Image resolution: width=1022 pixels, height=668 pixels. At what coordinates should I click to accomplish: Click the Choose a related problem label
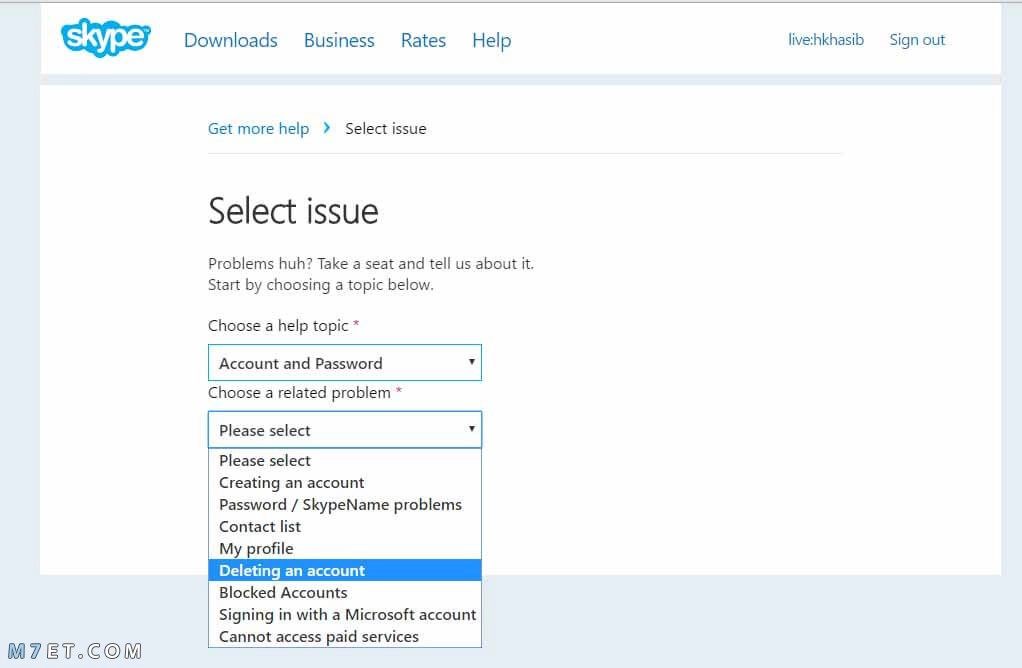pyautogui.click(x=304, y=392)
